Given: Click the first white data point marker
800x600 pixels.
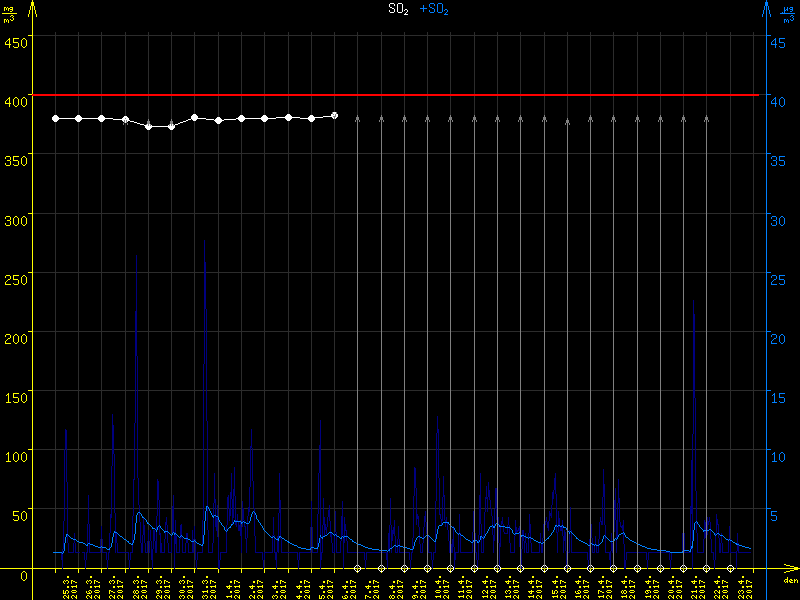Looking at the screenshot, I should click(x=56, y=118).
